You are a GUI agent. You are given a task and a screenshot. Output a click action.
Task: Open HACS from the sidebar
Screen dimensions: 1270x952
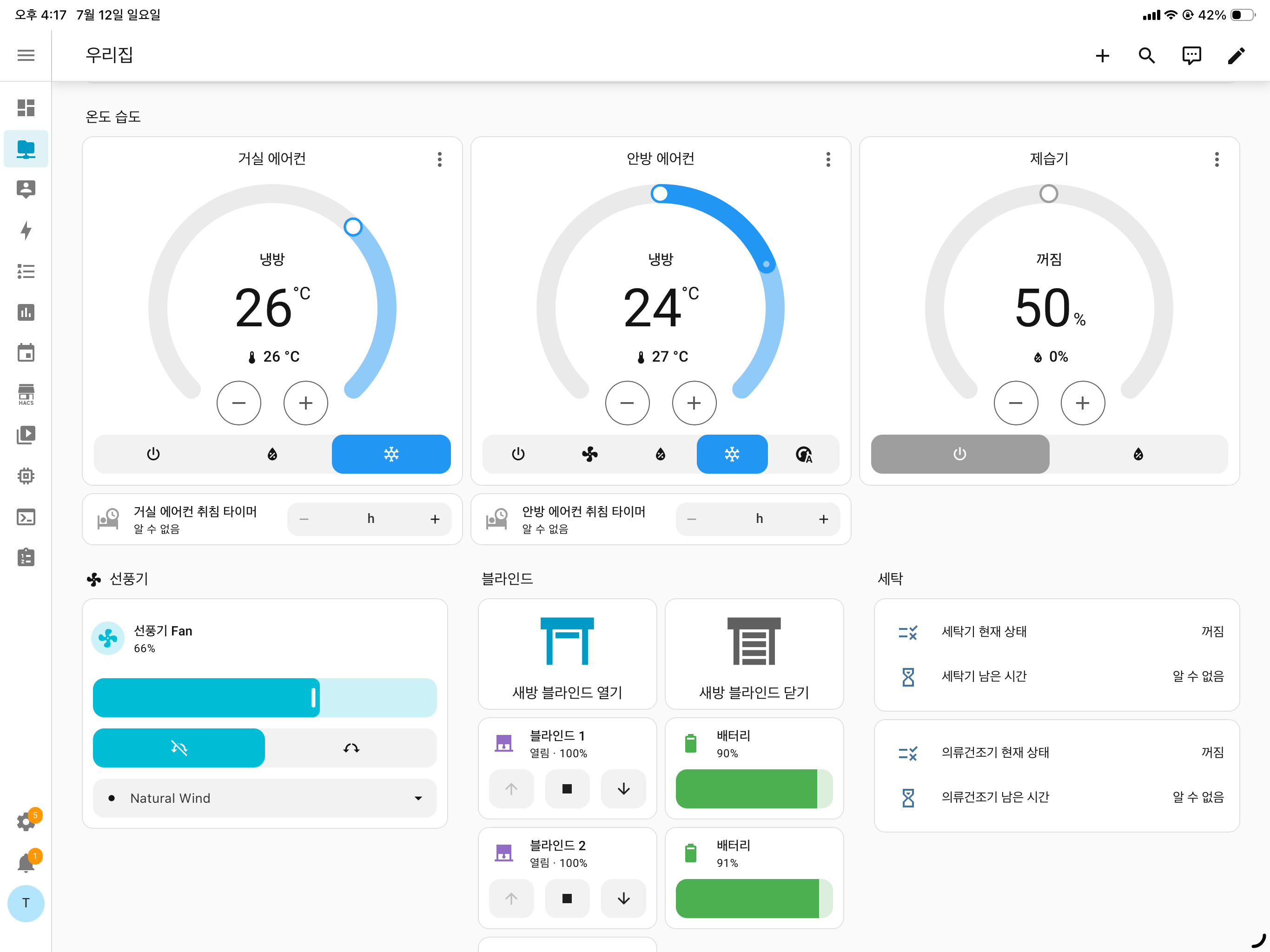[x=26, y=395]
